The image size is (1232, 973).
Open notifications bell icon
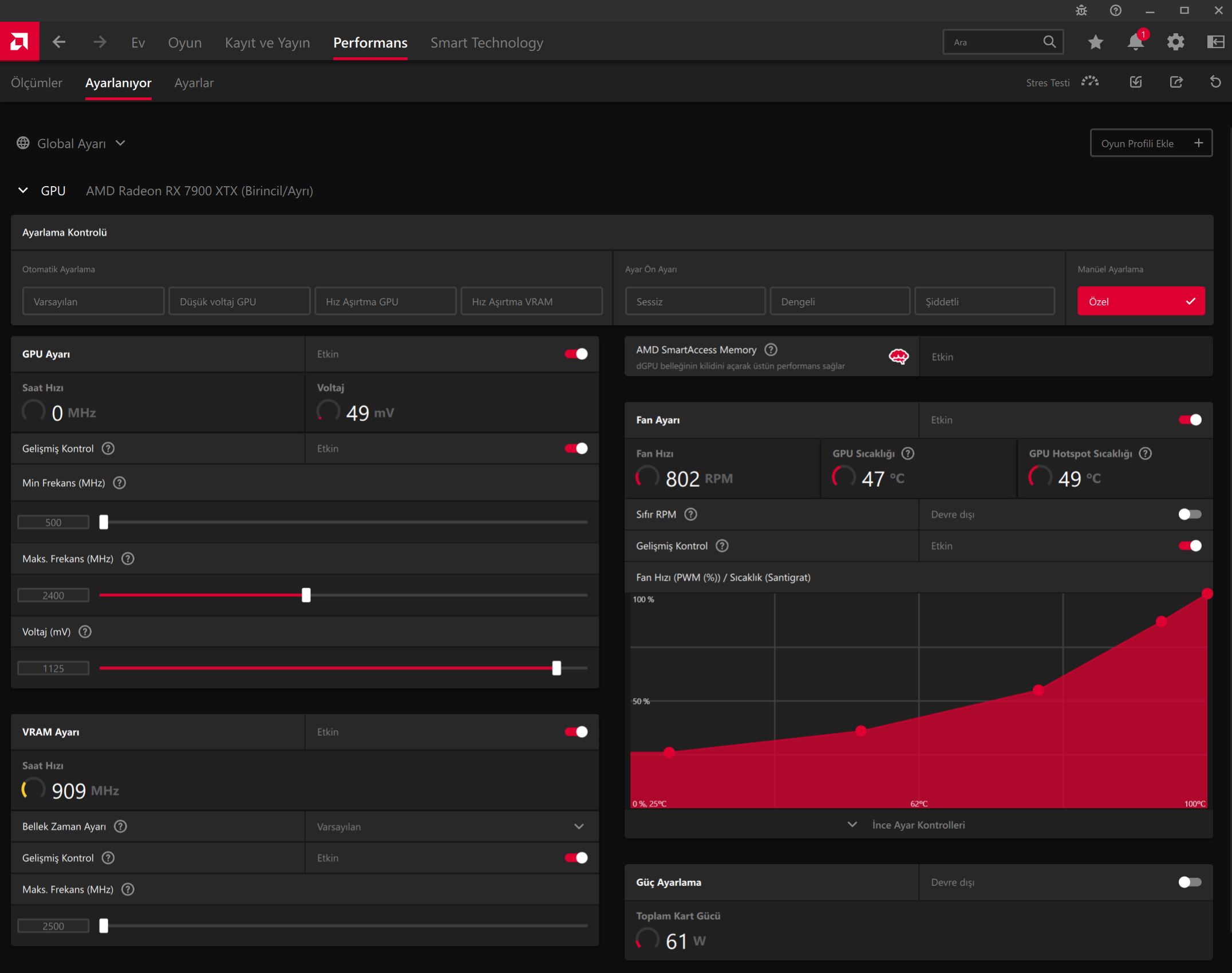pyautogui.click(x=1135, y=42)
